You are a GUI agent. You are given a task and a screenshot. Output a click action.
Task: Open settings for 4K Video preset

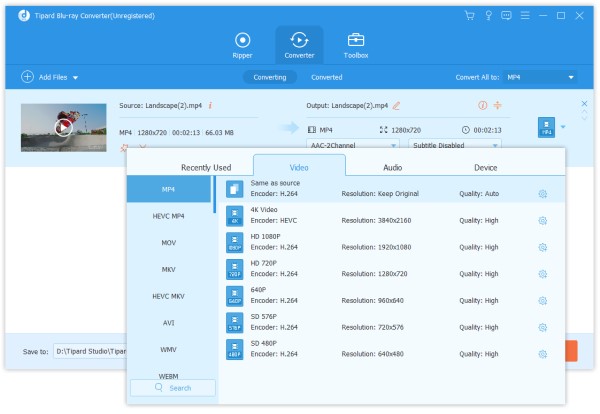[x=543, y=220]
